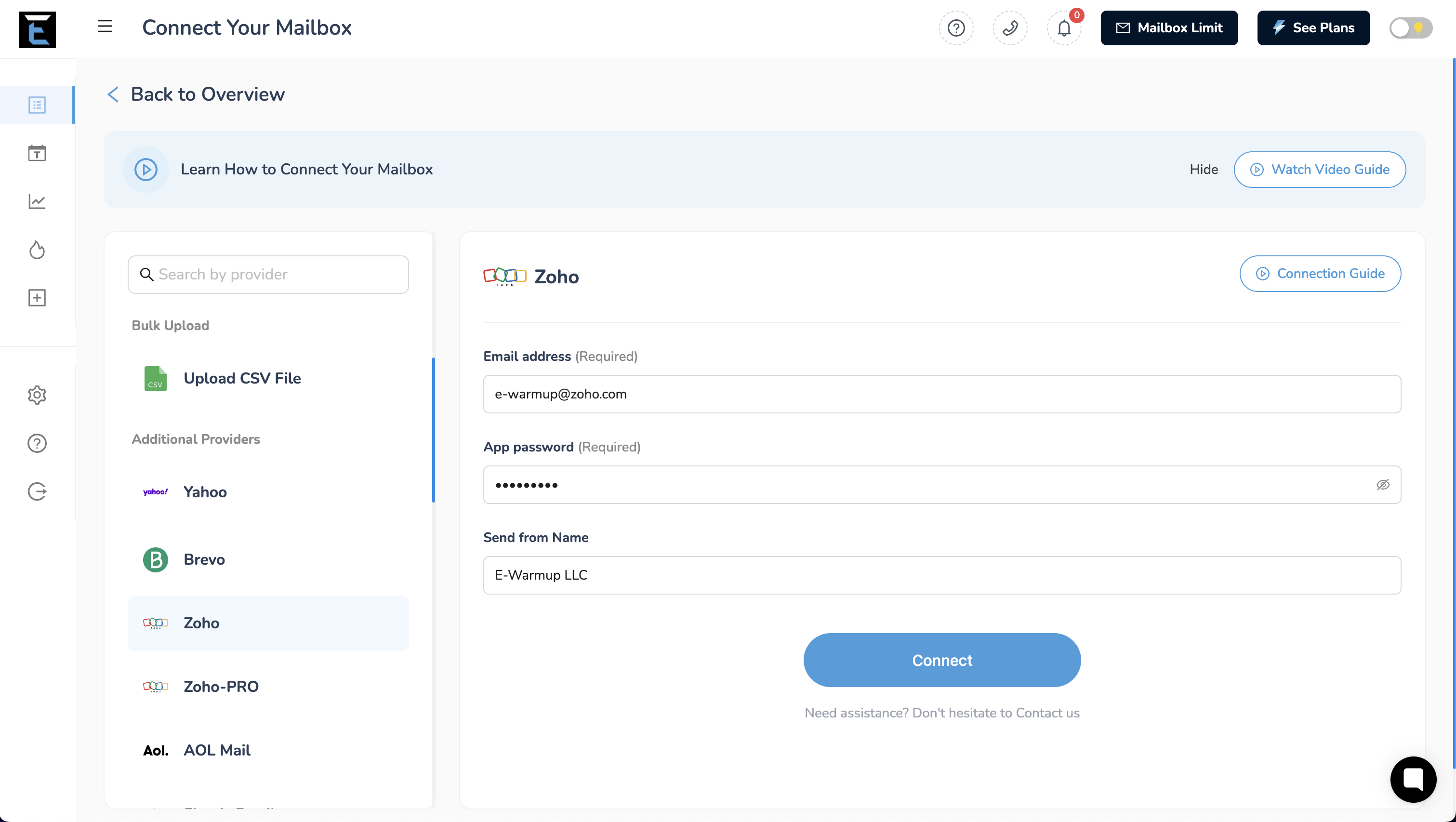This screenshot has width=1456, height=822.
Task: Open the analytics chart icon in sidebar
Action: [x=37, y=201]
